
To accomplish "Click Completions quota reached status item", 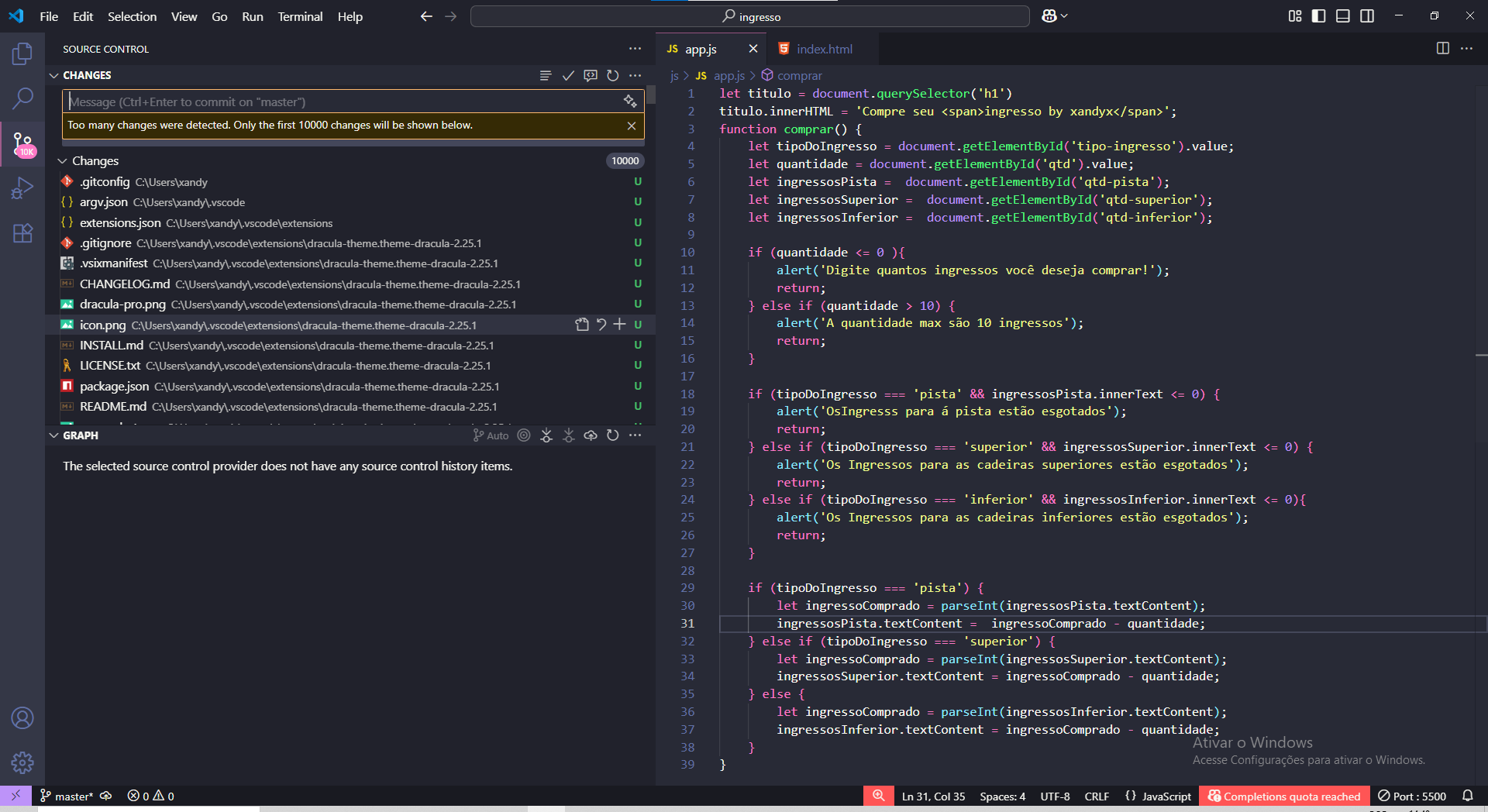I will tap(1284, 796).
